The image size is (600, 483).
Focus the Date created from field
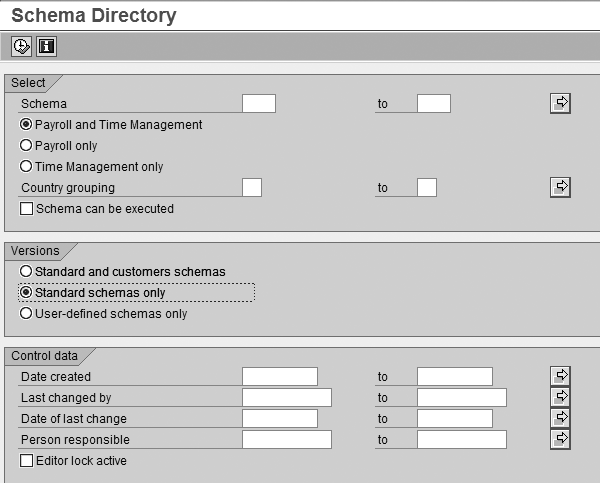(x=279, y=376)
